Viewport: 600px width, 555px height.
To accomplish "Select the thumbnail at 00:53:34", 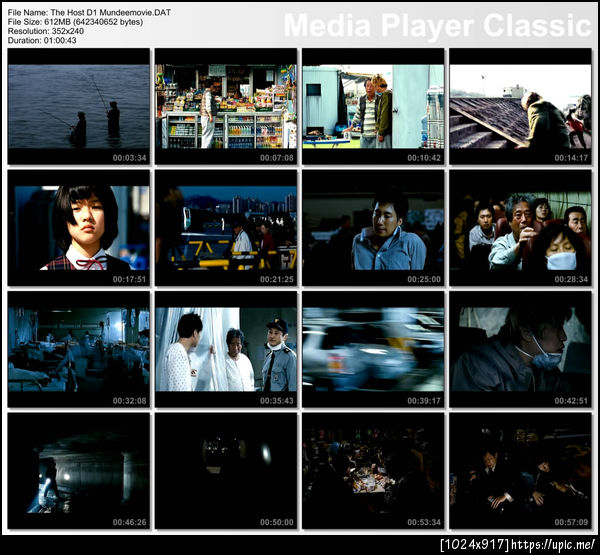I will coord(373,471).
